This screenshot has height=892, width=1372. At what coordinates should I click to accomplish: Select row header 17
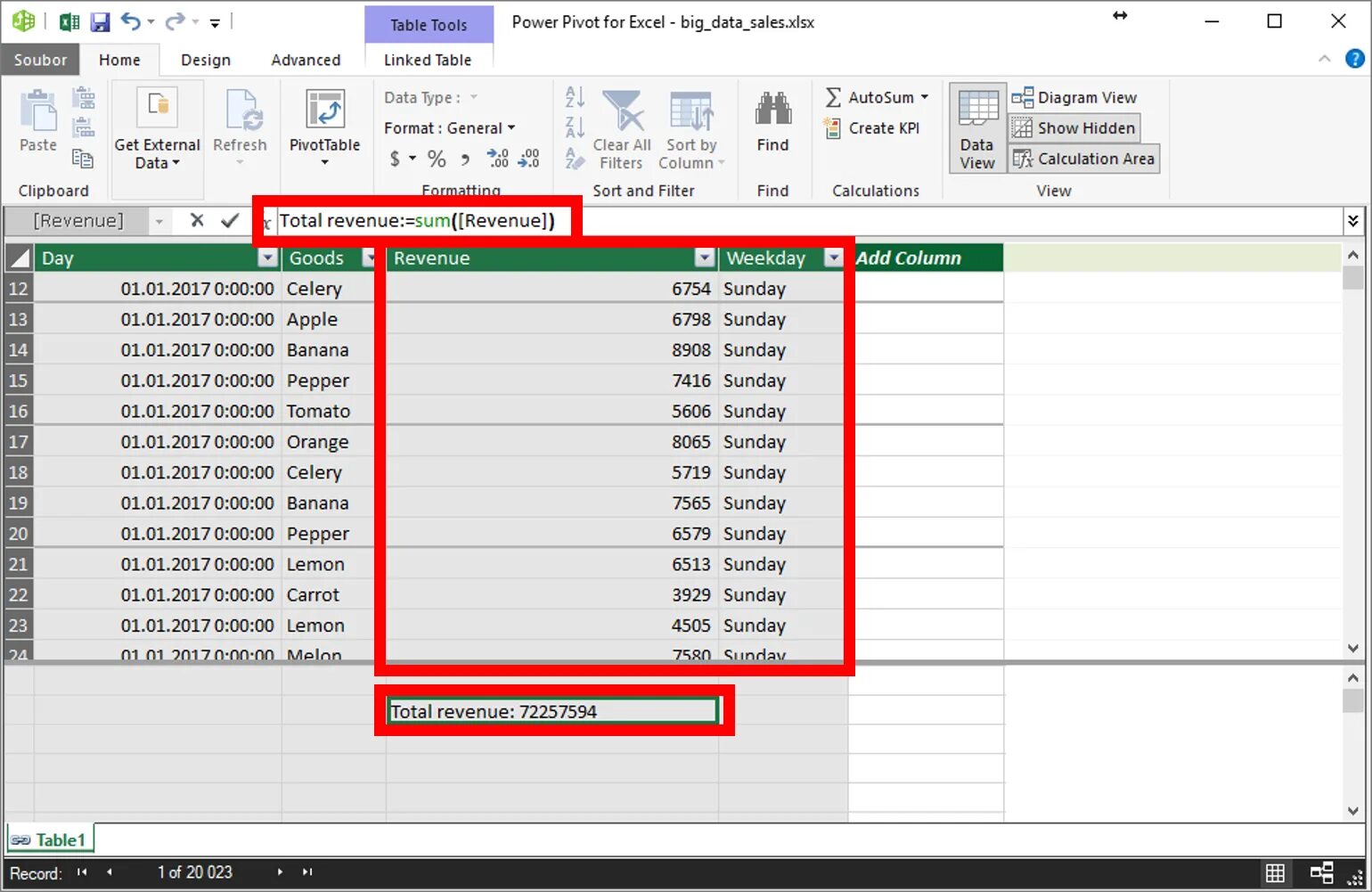pyautogui.click(x=19, y=441)
